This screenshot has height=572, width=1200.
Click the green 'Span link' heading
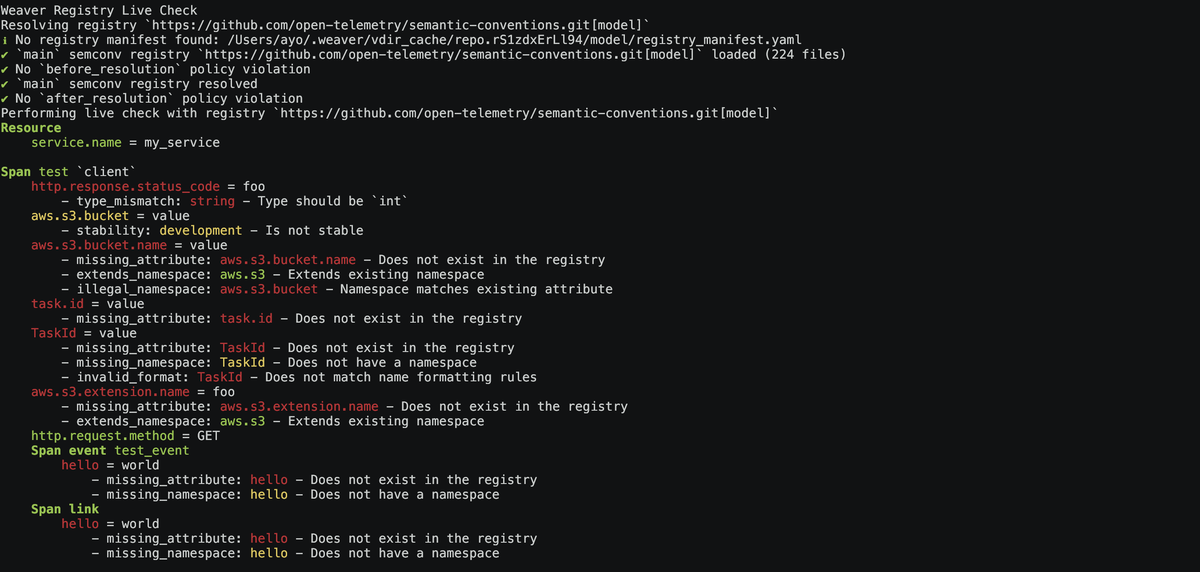pyautogui.click(x=65, y=509)
